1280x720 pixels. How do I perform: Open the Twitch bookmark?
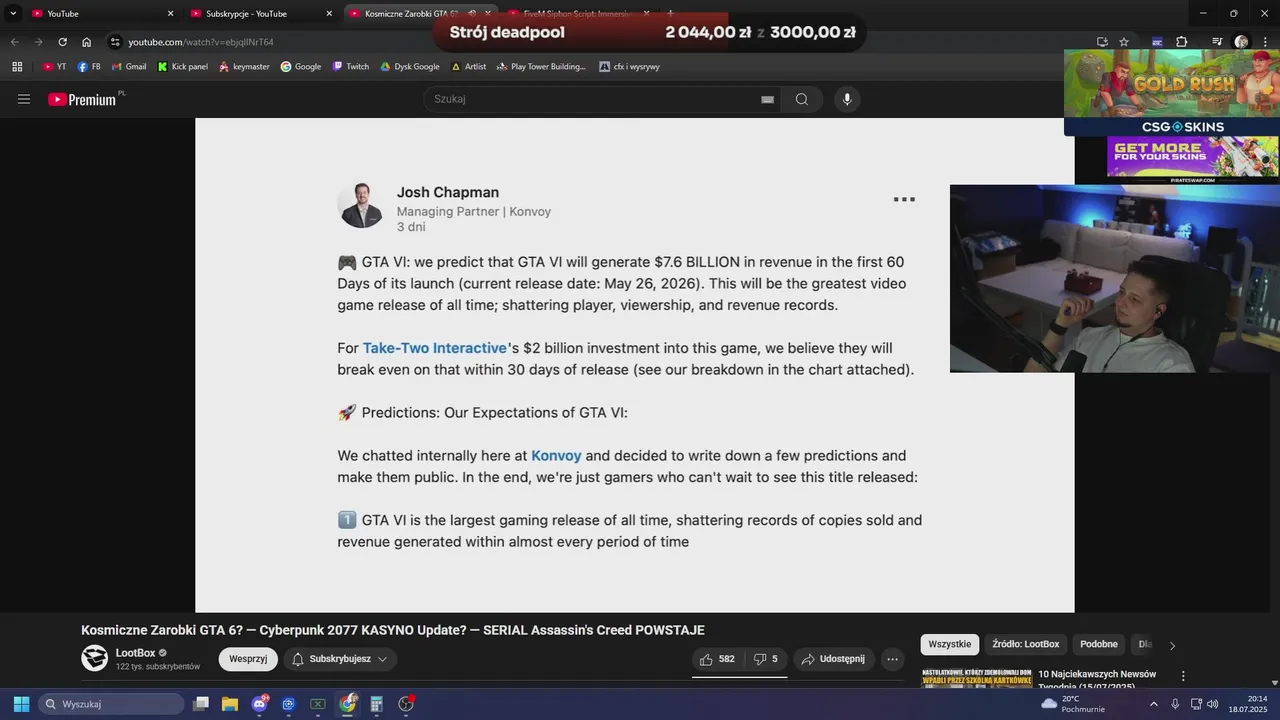tap(351, 67)
